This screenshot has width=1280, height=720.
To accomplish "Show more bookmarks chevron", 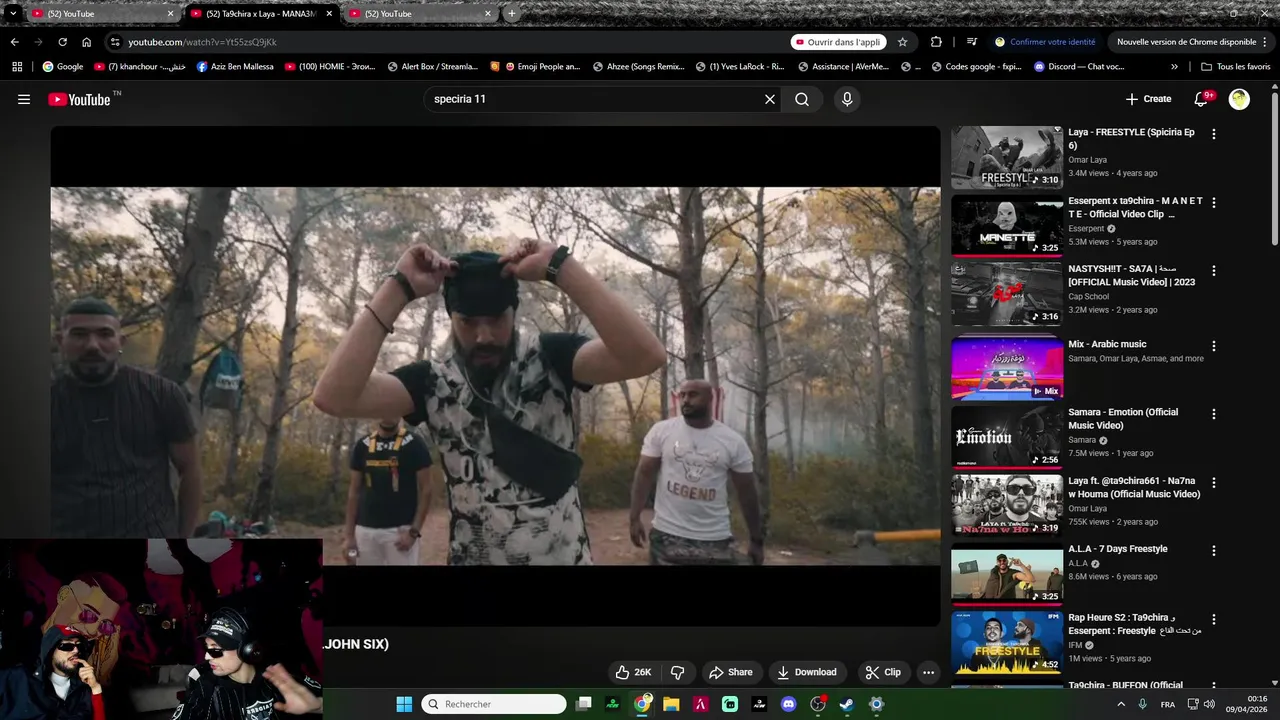I will tap(1174, 67).
